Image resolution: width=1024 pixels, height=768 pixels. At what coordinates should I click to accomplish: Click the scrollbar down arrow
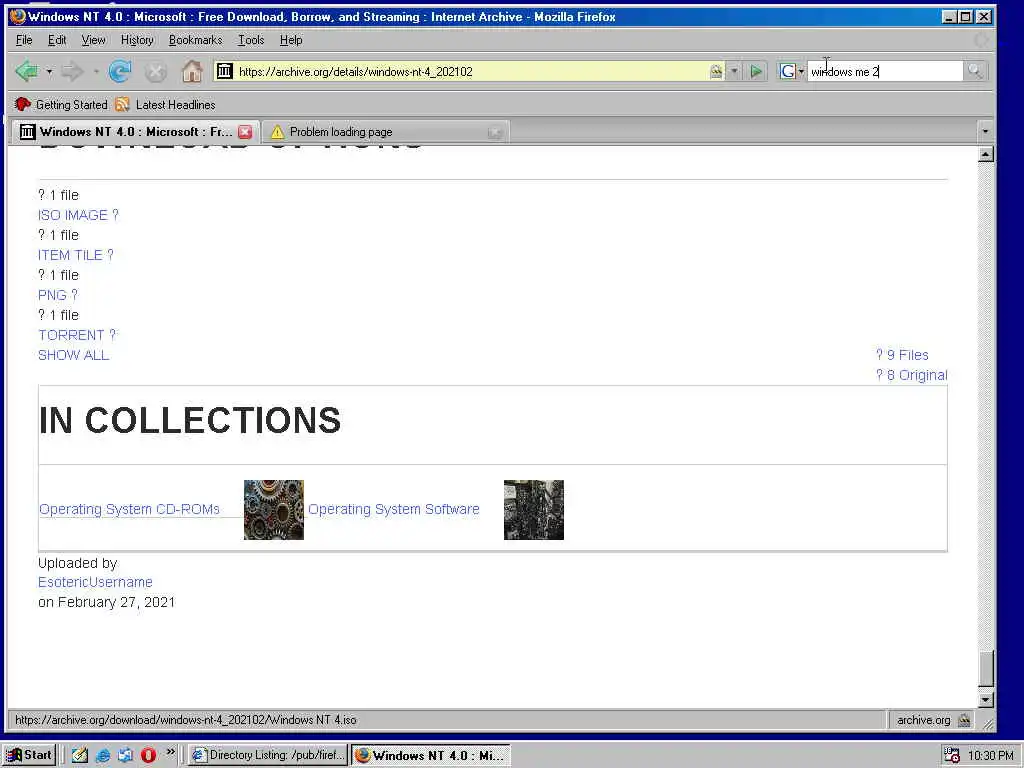click(986, 699)
